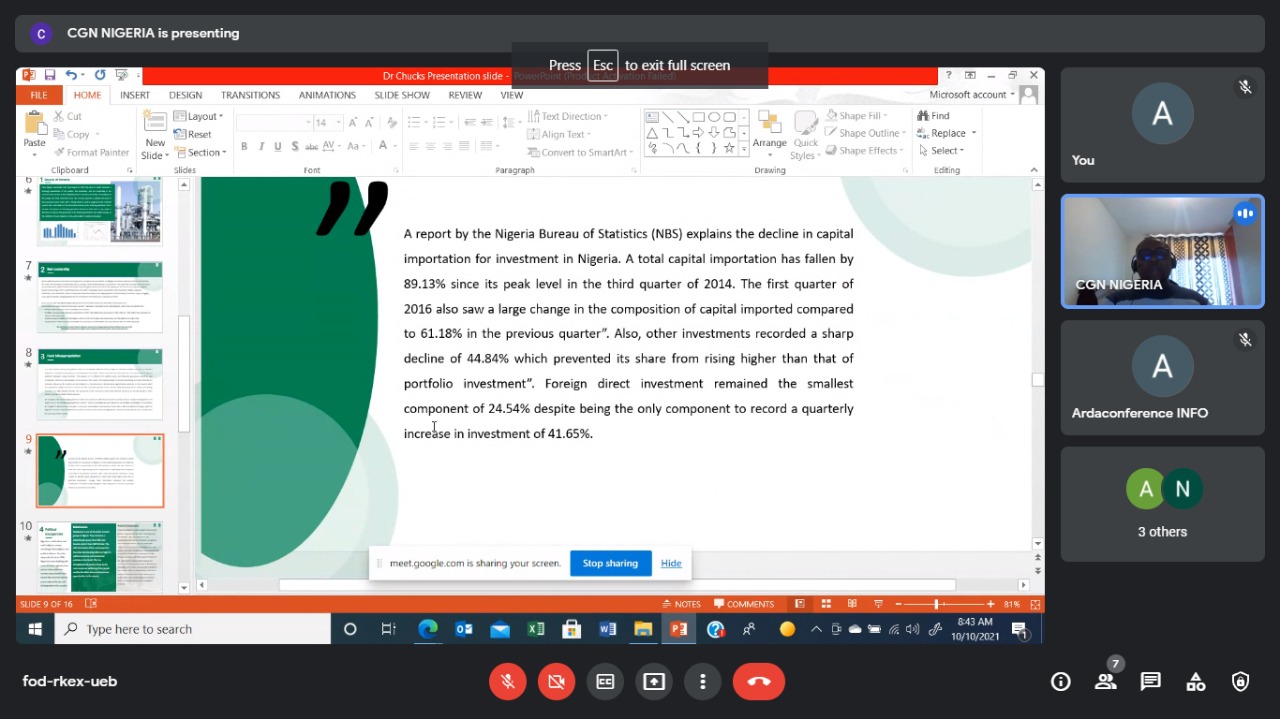
Task: Switch to the DESIGN ribbon tab
Action: point(185,95)
